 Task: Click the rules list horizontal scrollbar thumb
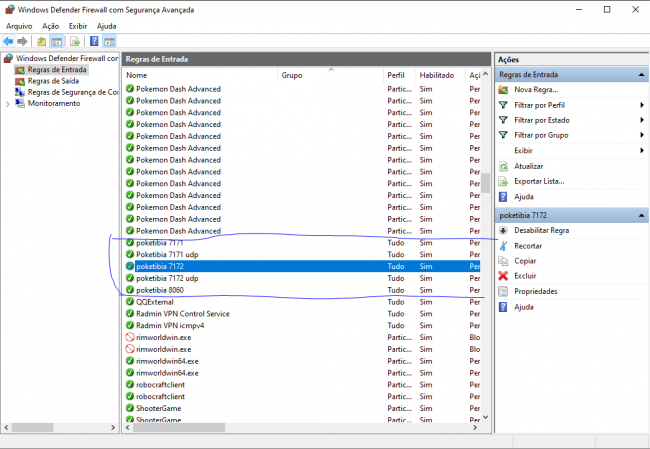(179, 427)
